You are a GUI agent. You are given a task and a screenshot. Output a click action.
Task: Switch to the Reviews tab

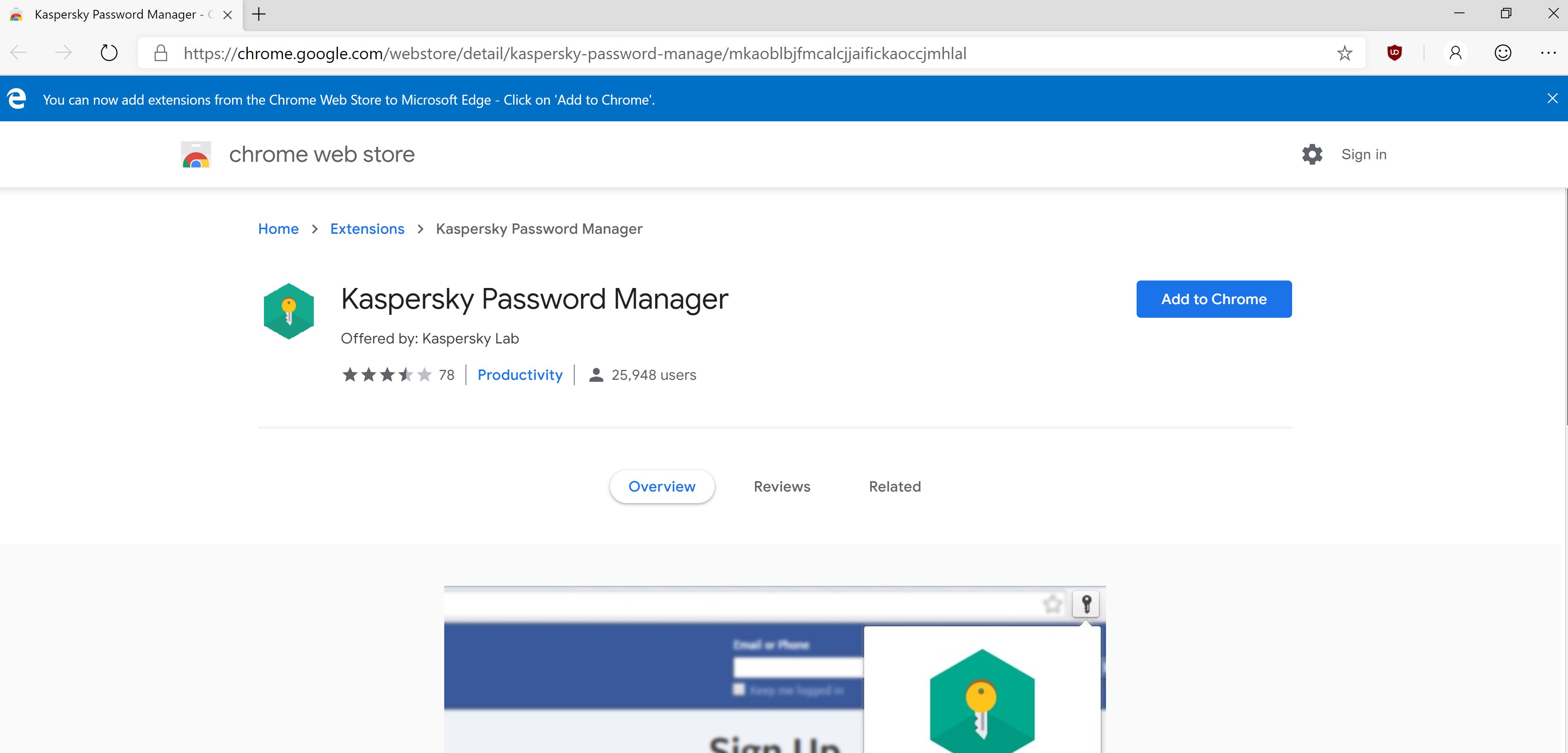point(782,487)
